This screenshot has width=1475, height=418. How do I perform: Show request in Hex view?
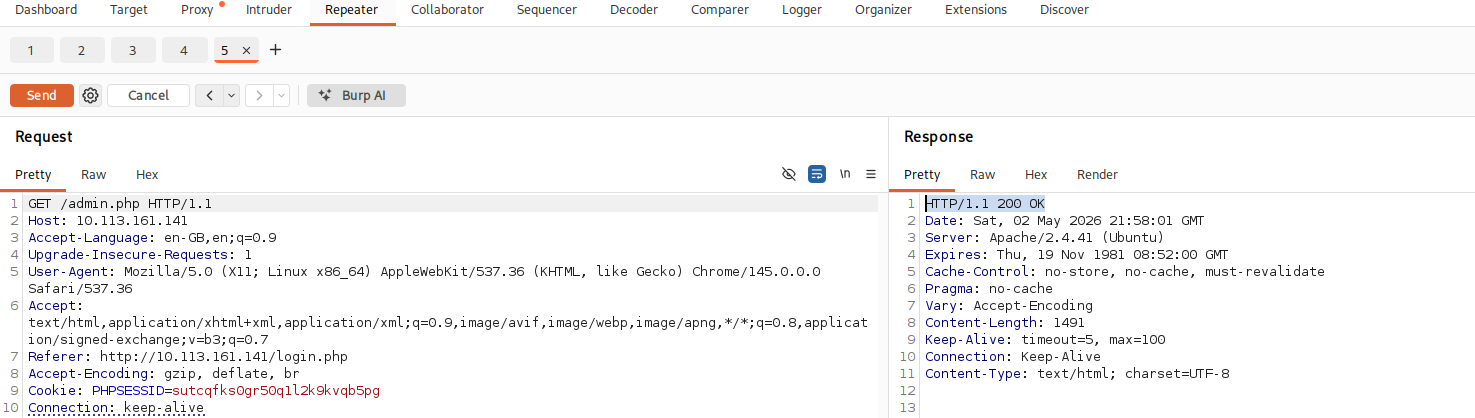[147, 174]
